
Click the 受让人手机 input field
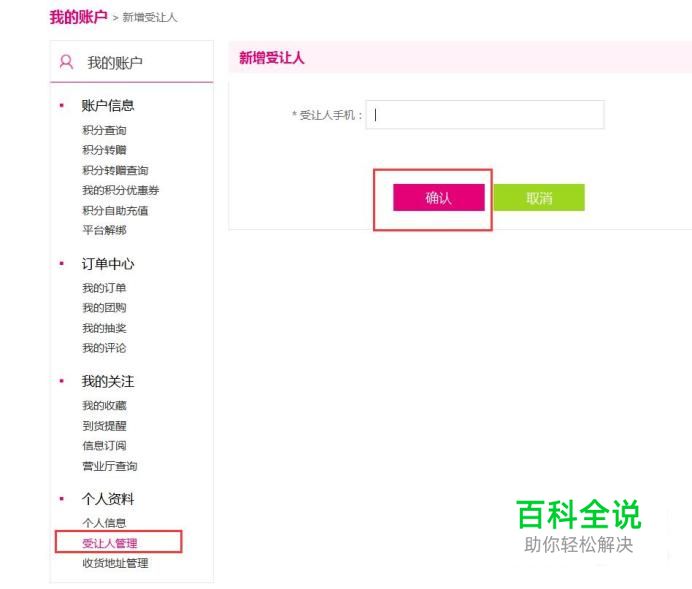click(485, 115)
